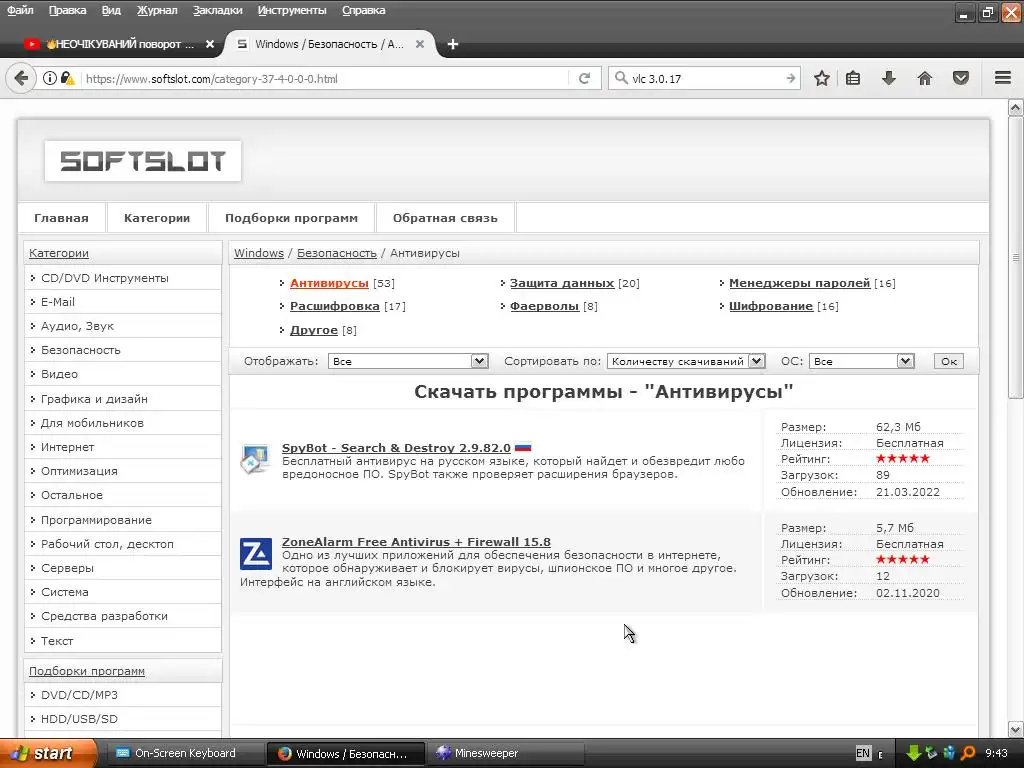This screenshot has height=768, width=1024.
Task: Switch to Minesweeper in taskbar
Action: [x=504, y=754]
